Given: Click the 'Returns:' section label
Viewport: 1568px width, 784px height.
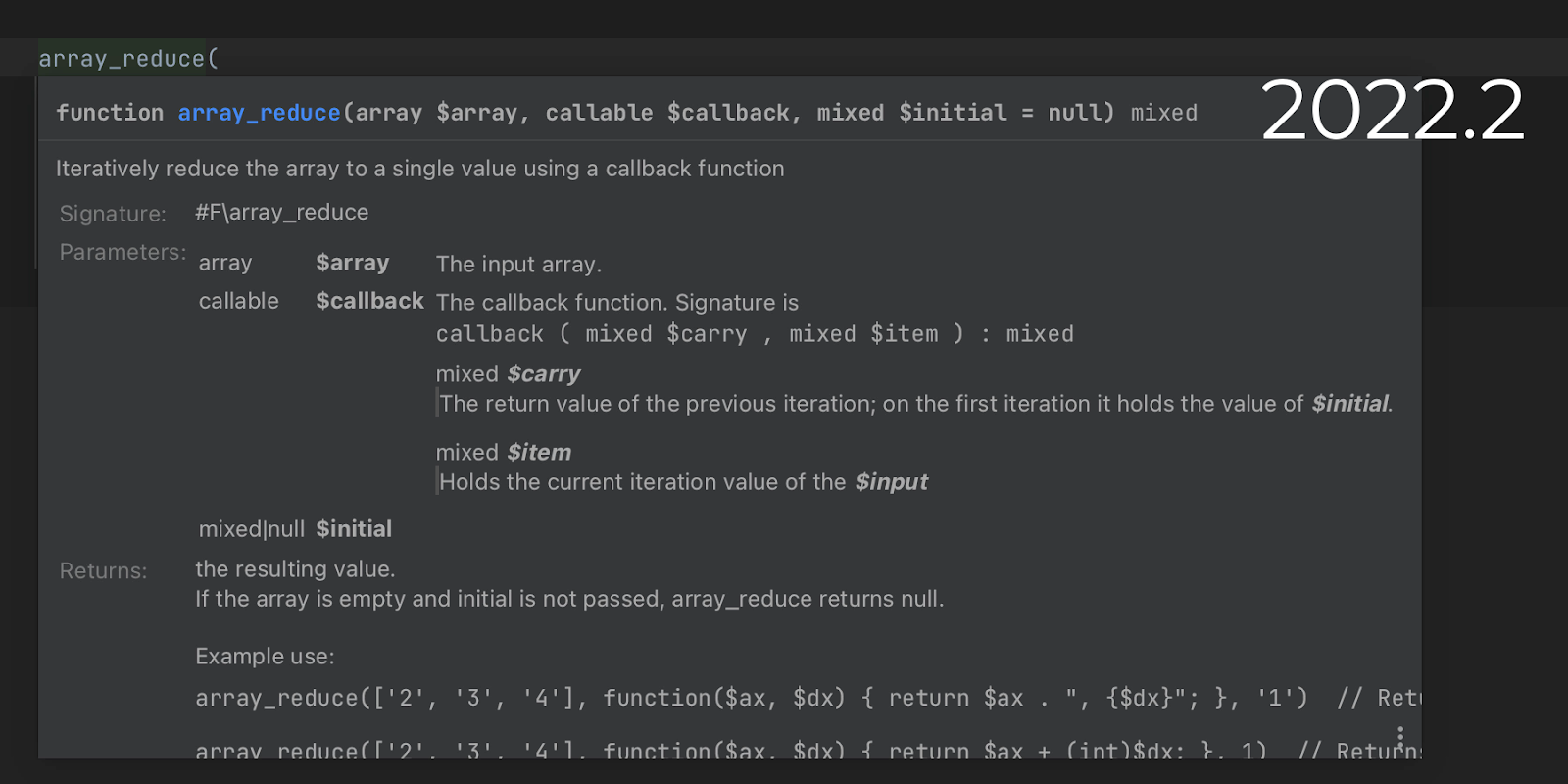Looking at the screenshot, I should pyautogui.click(x=103, y=571).
